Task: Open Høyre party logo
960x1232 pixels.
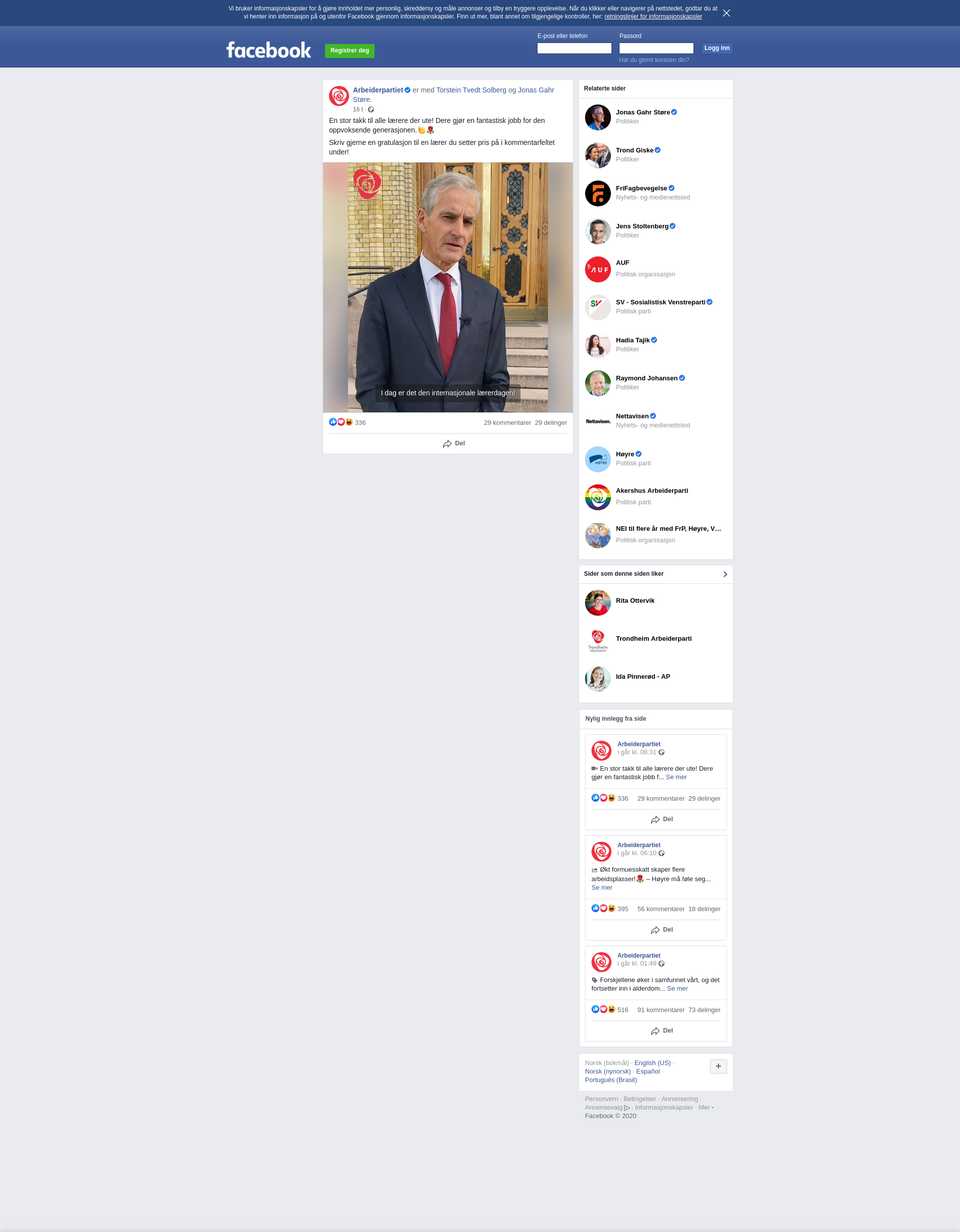Action: [597, 459]
